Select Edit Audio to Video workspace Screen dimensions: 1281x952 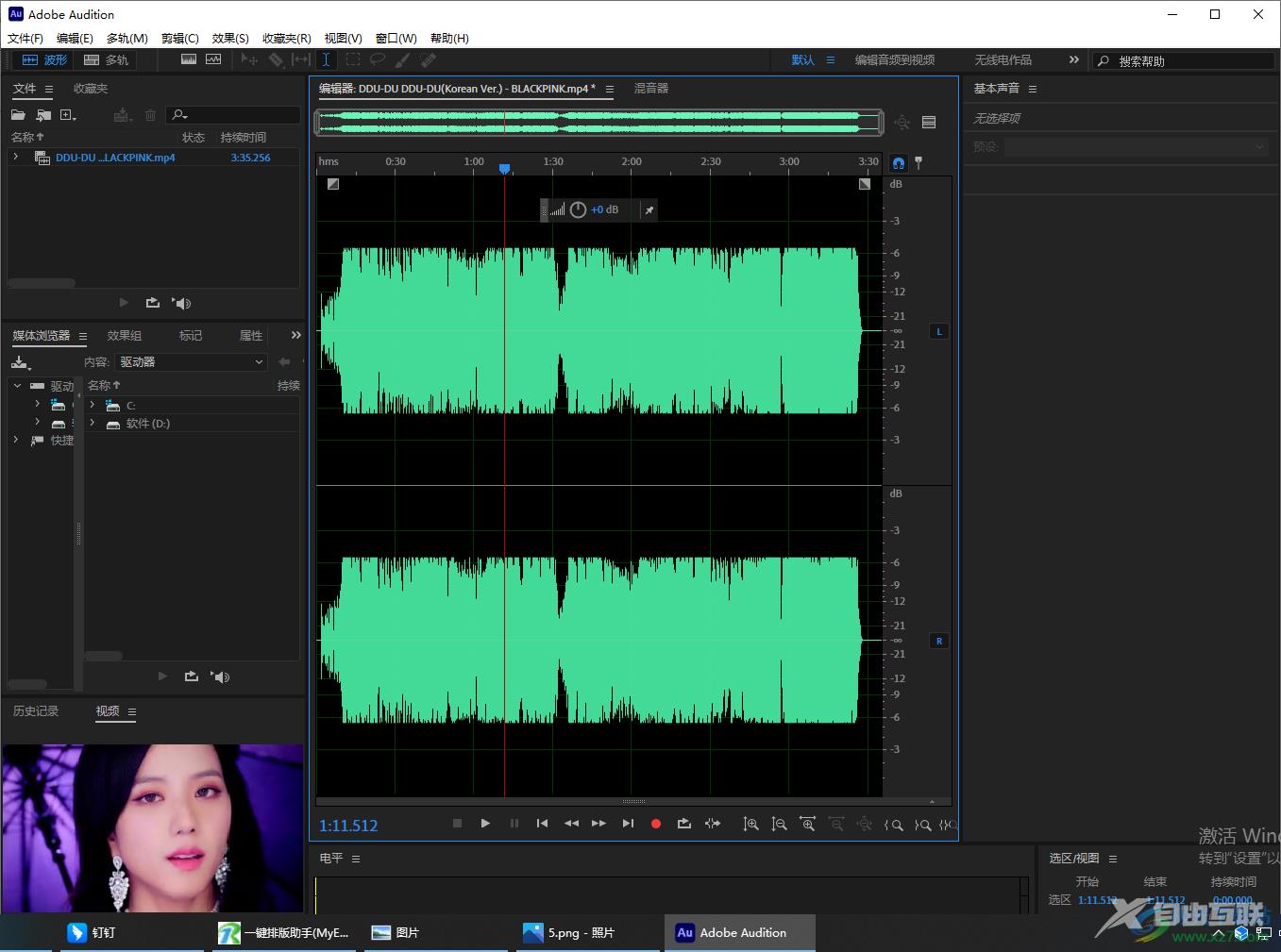tap(895, 60)
